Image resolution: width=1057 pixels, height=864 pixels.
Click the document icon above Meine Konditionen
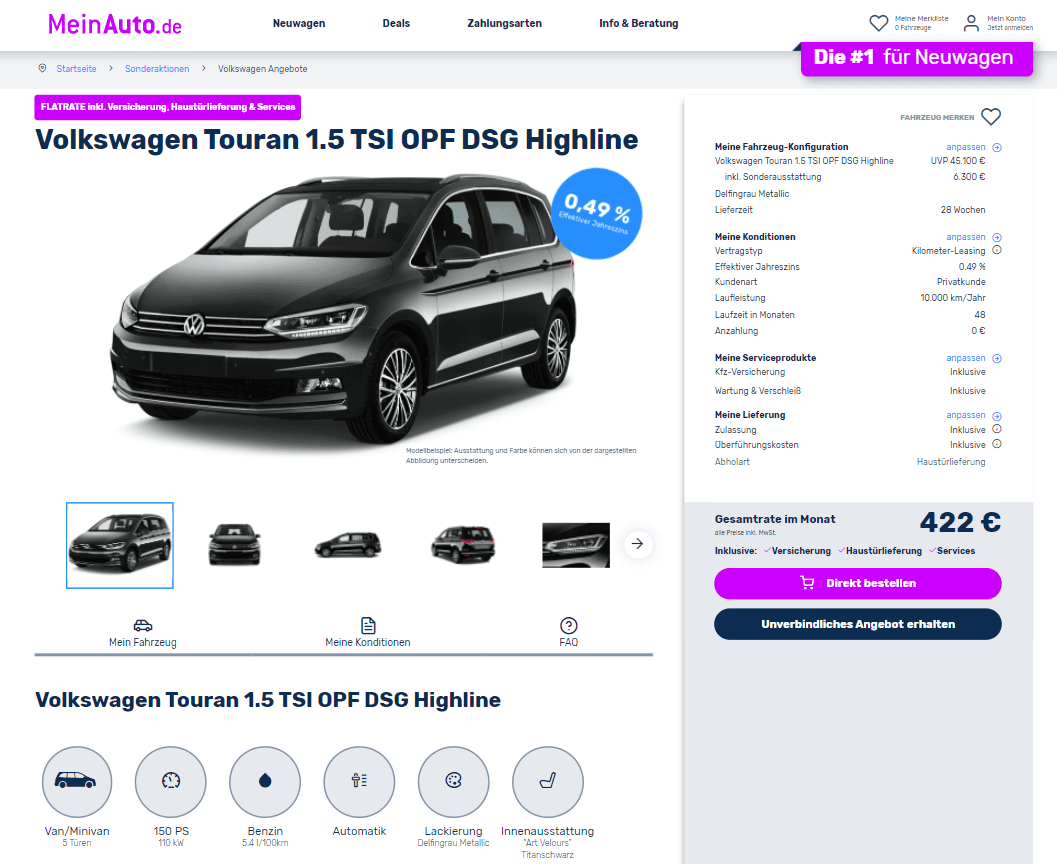click(x=368, y=625)
